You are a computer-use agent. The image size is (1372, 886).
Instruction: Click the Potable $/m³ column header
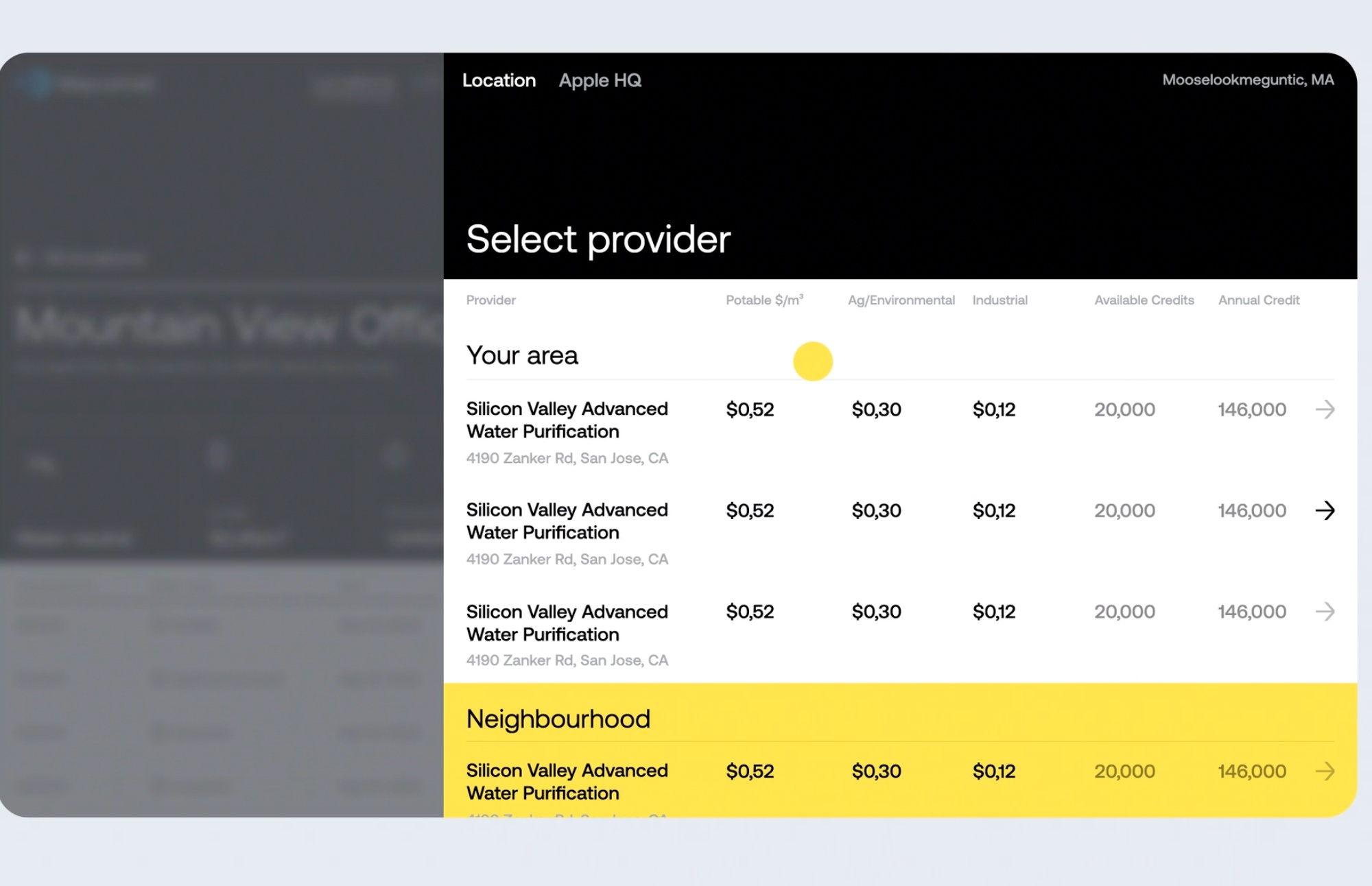pos(764,300)
